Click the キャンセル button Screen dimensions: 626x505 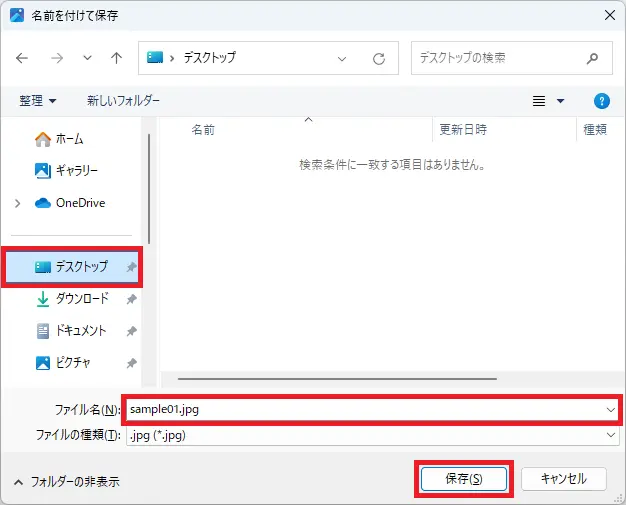(x=563, y=479)
